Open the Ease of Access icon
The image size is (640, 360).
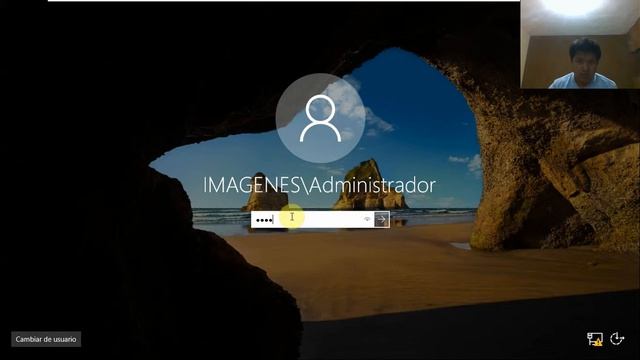[617, 339]
